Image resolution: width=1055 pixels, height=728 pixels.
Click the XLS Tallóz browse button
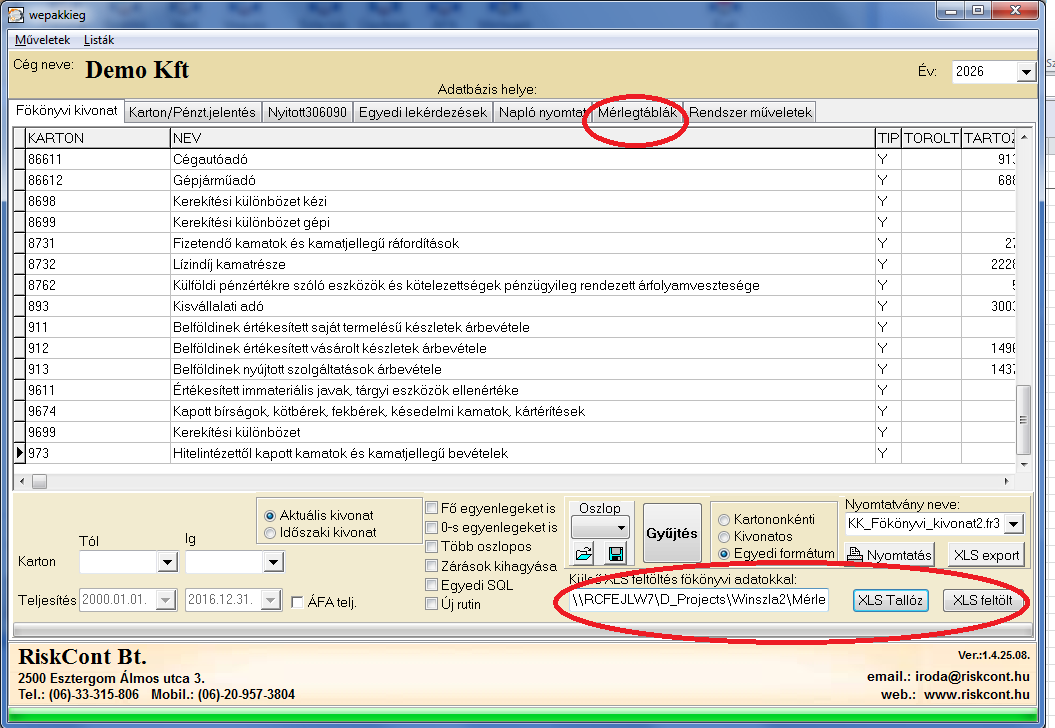[x=890, y=600]
